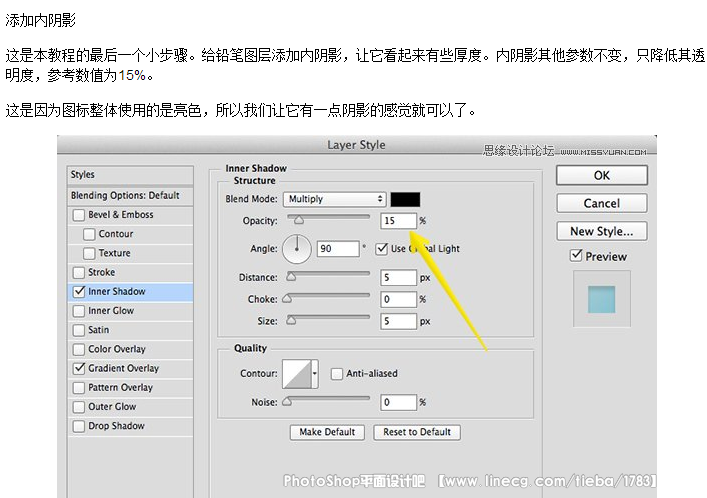Click the New Style... button
The width and height of the screenshot is (707, 498).
(601, 231)
